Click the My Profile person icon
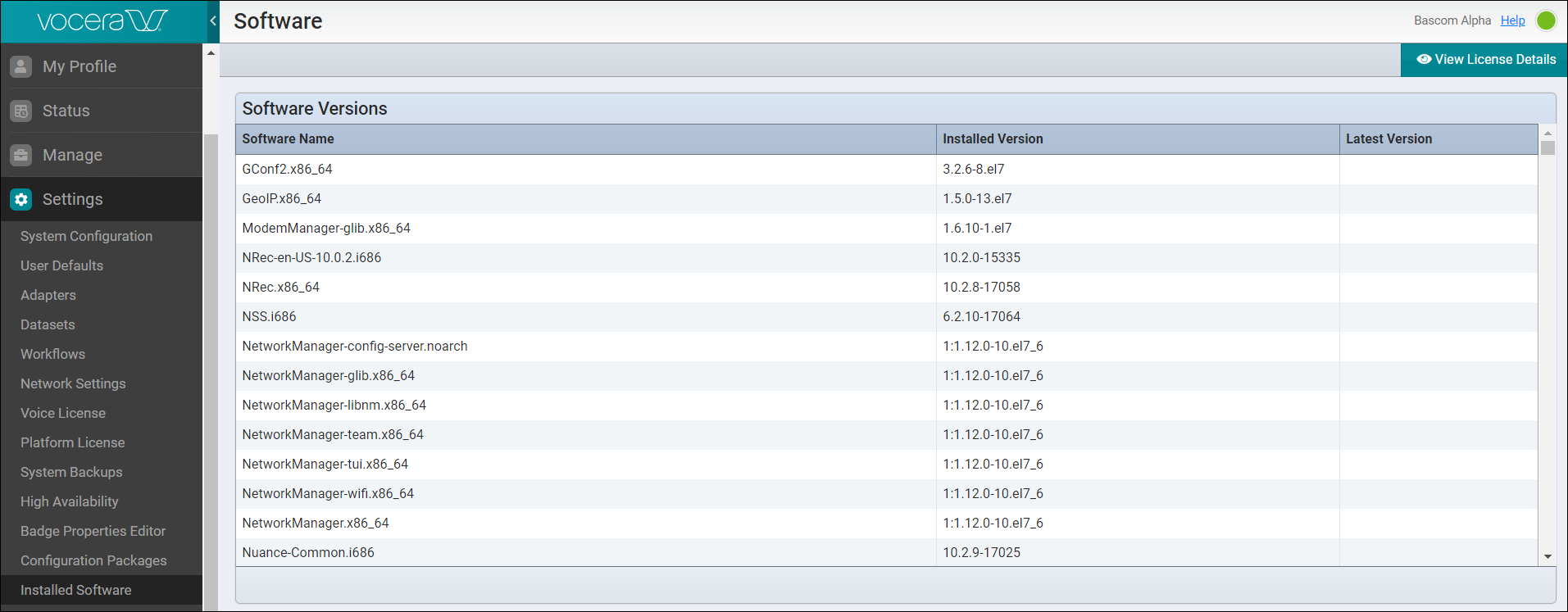 point(21,66)
